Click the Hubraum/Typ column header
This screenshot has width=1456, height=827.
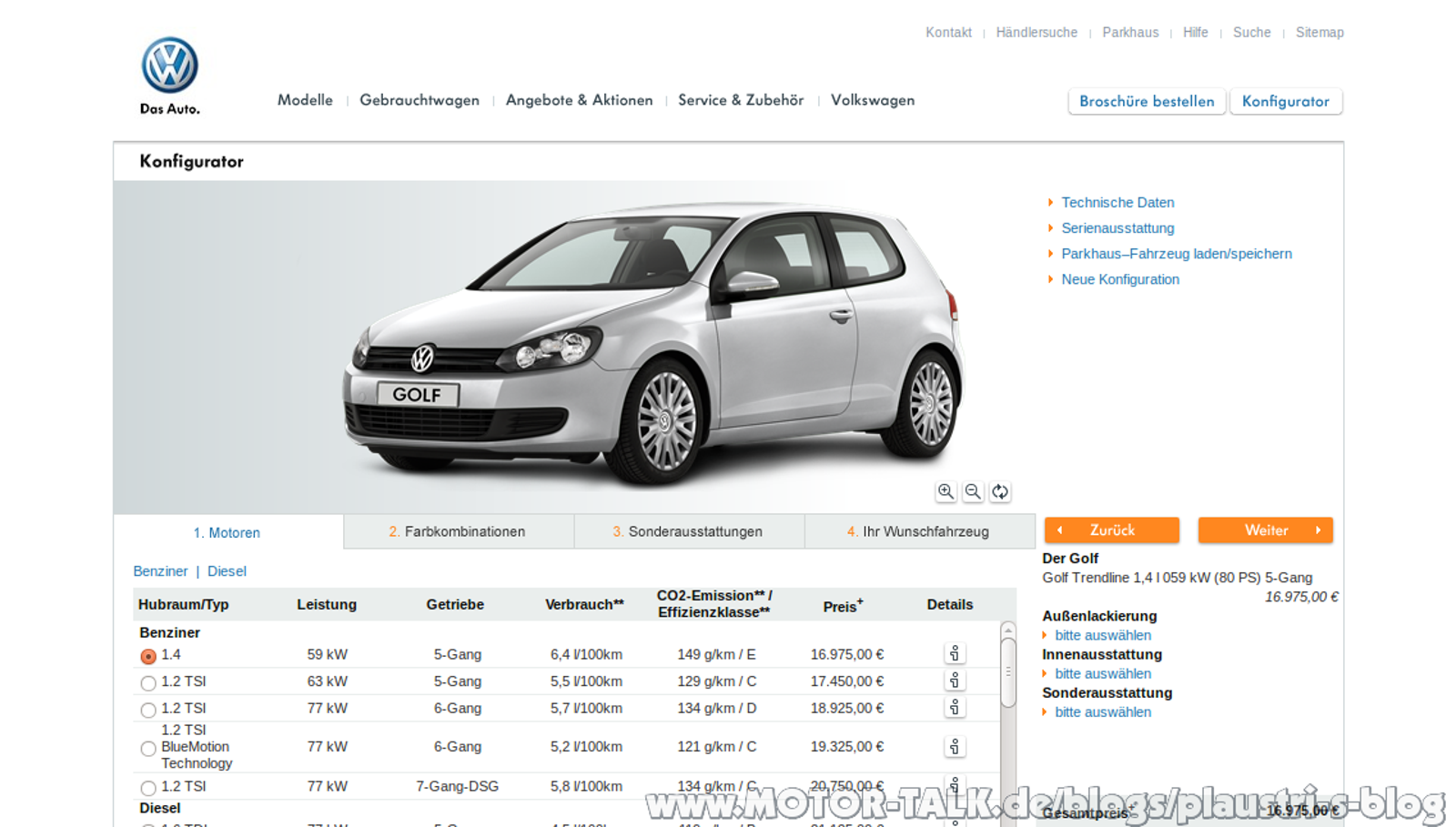point(183,604)
